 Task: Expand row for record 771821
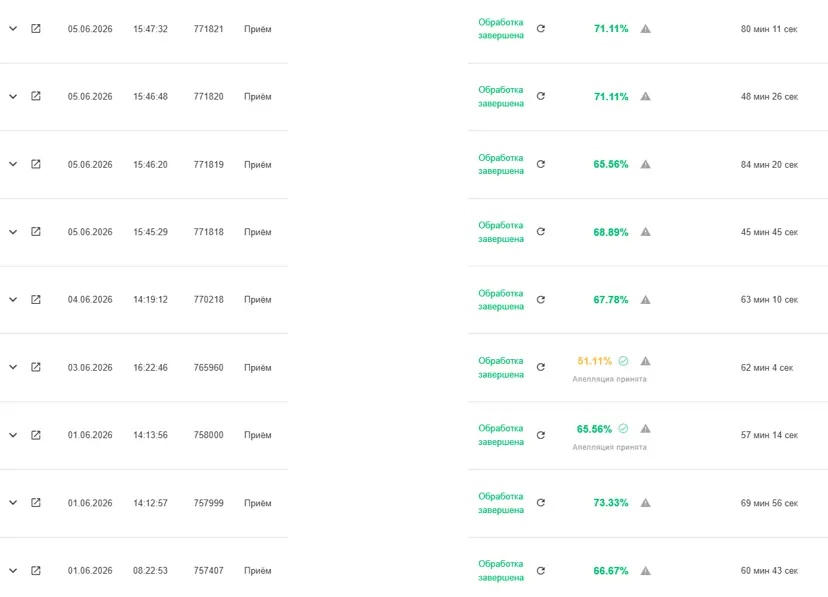(x=13, y=29)
